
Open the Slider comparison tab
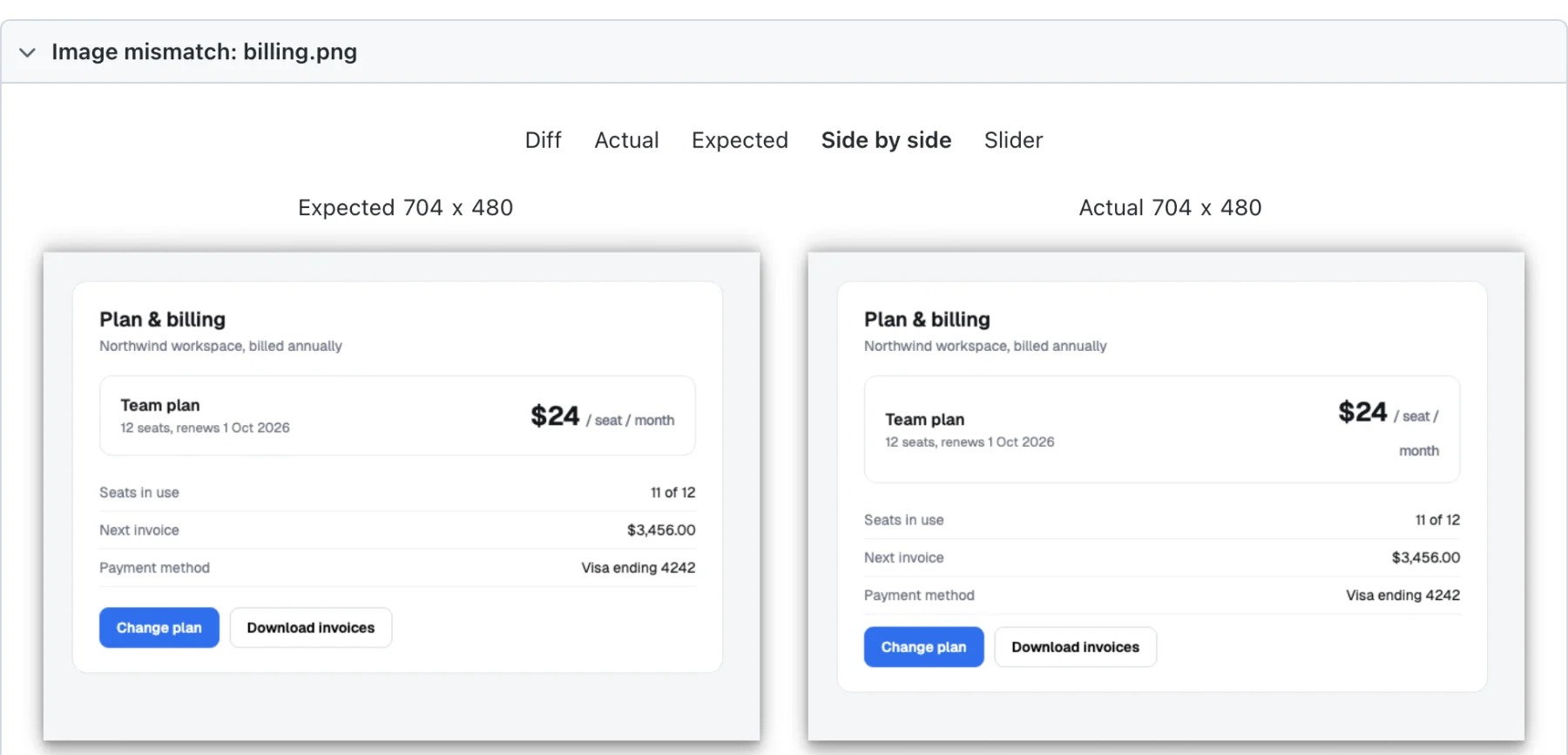pyautogui.click(x=1013, y=140)
